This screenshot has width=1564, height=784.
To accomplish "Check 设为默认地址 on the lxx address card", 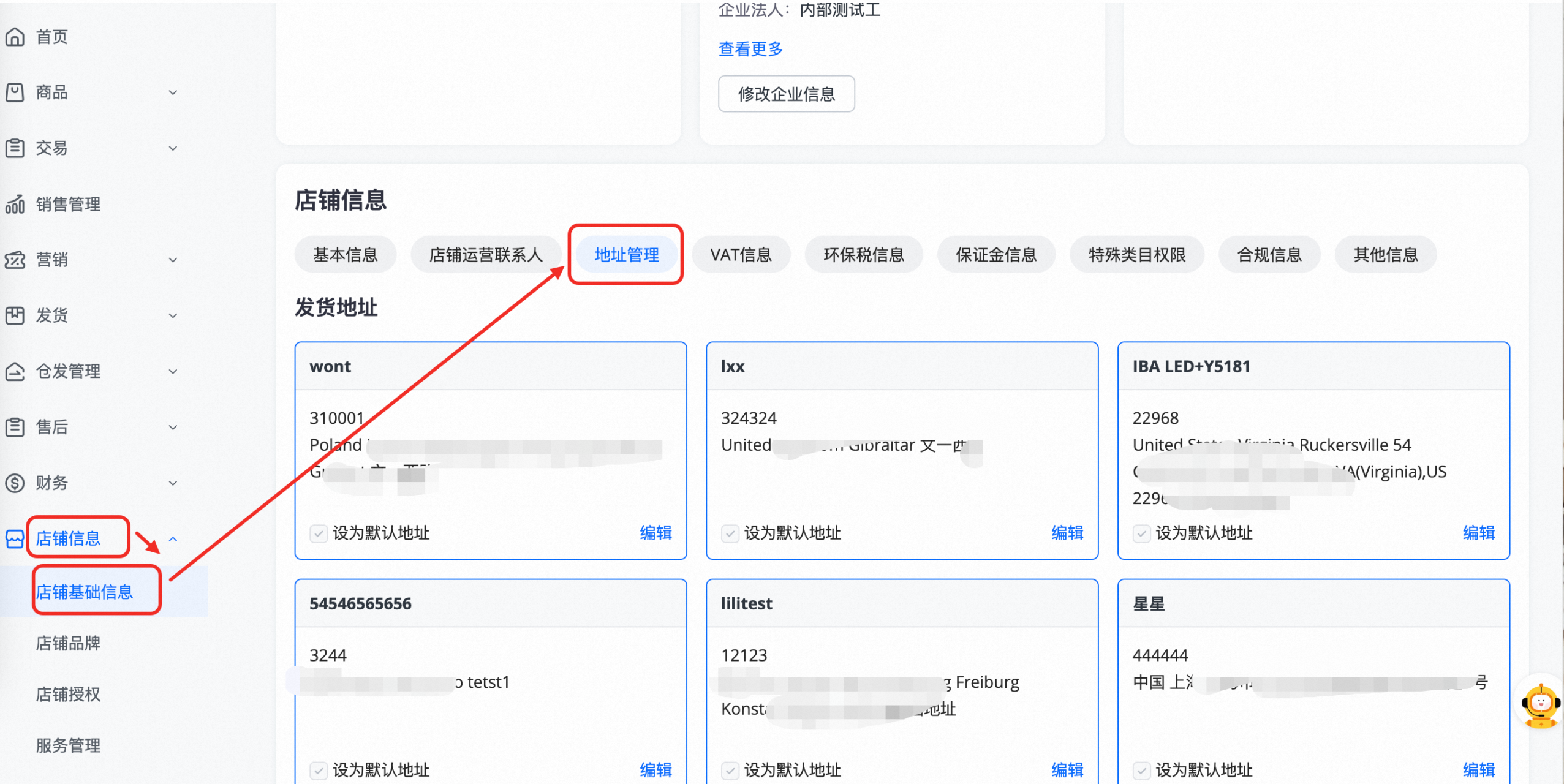I will pos(729,533).
